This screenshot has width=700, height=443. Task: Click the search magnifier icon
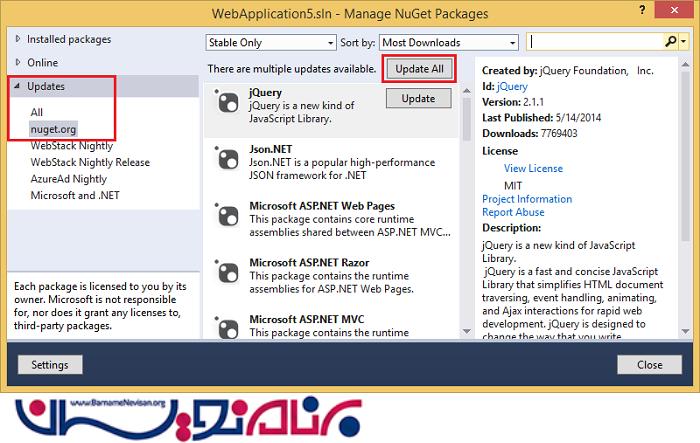coord(670,42)
